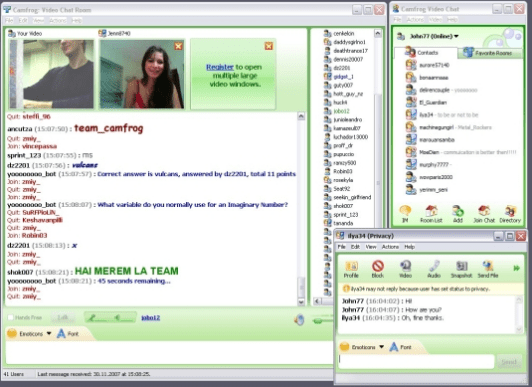The width and height of the screenshot is (532, 387).
Task: Click Jenn8740's video thumbnail
Action: 142,74
